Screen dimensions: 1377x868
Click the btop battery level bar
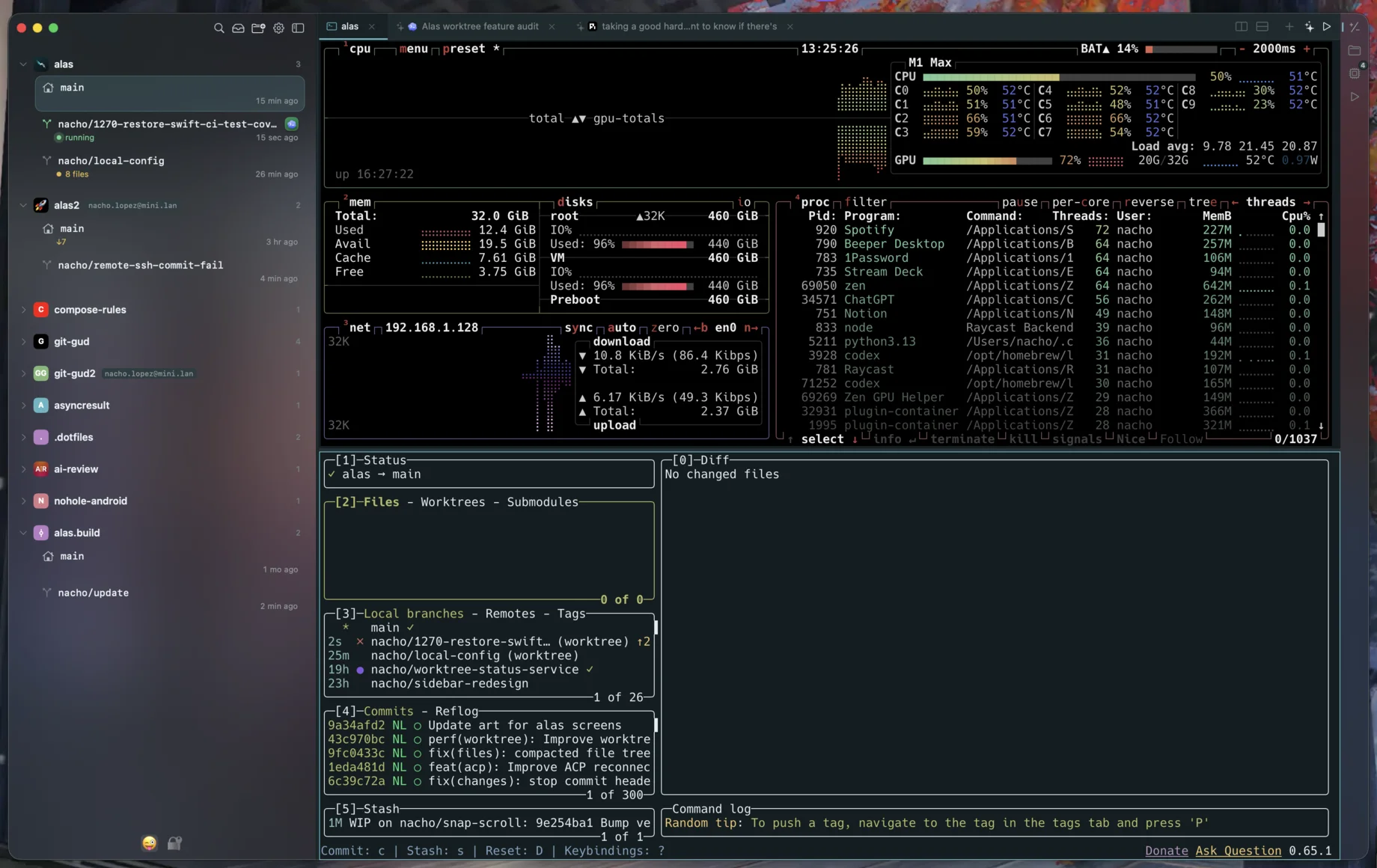pyautogui.click(x=1182, y=49)
